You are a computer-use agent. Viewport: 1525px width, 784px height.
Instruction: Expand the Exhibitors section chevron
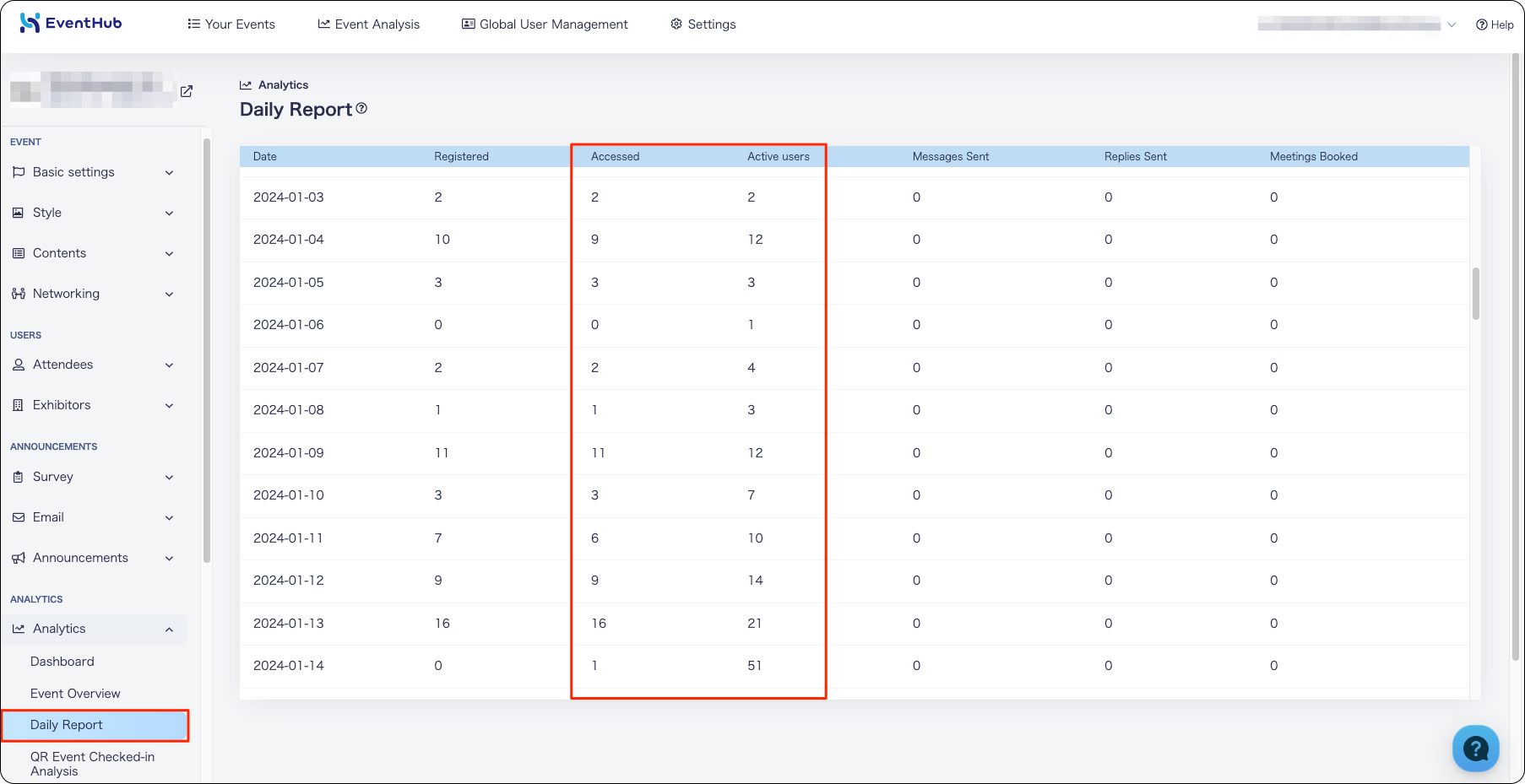[169, 406]
